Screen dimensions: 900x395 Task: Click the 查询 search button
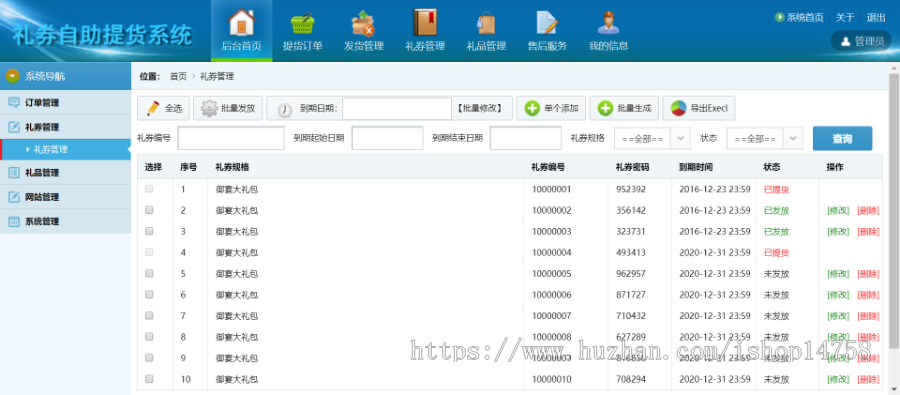(x=842, y=138)
